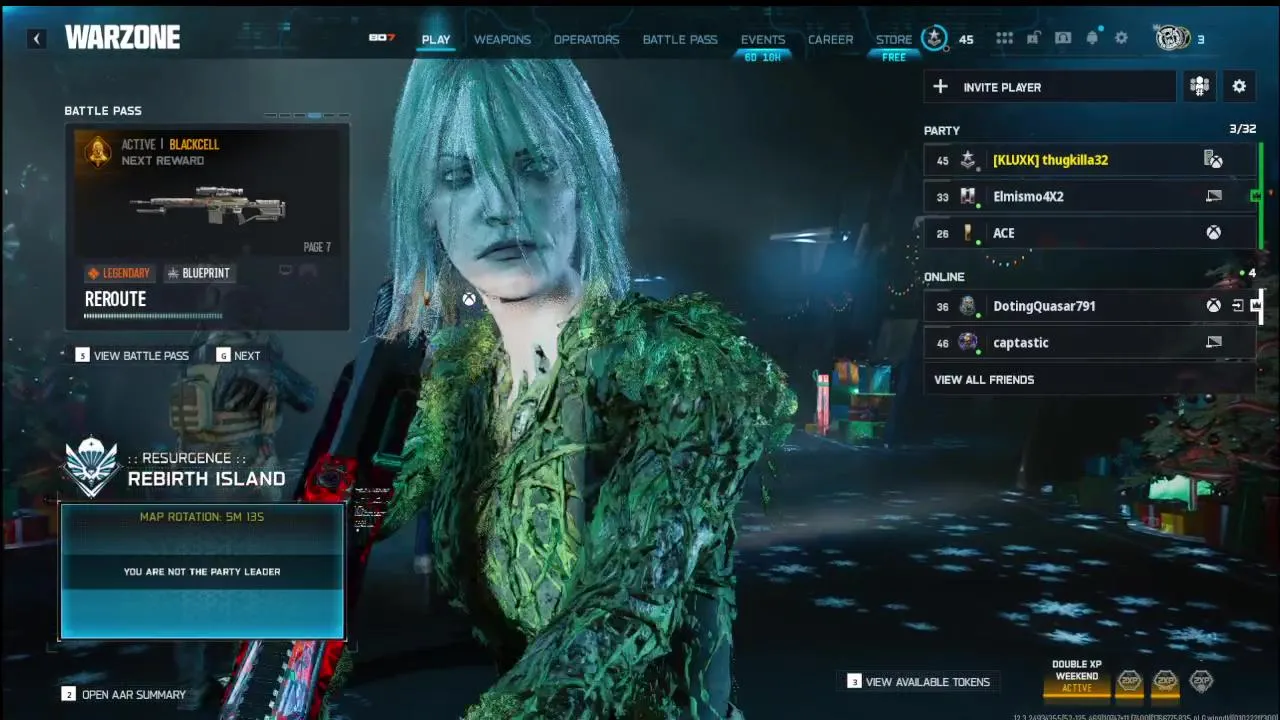Image resolution: width=1280 pixels, height=720 pixels.
Task: Click the DOUBLE XP WEEKEND ACTIVE banner
Action: tap(1077, 678)
